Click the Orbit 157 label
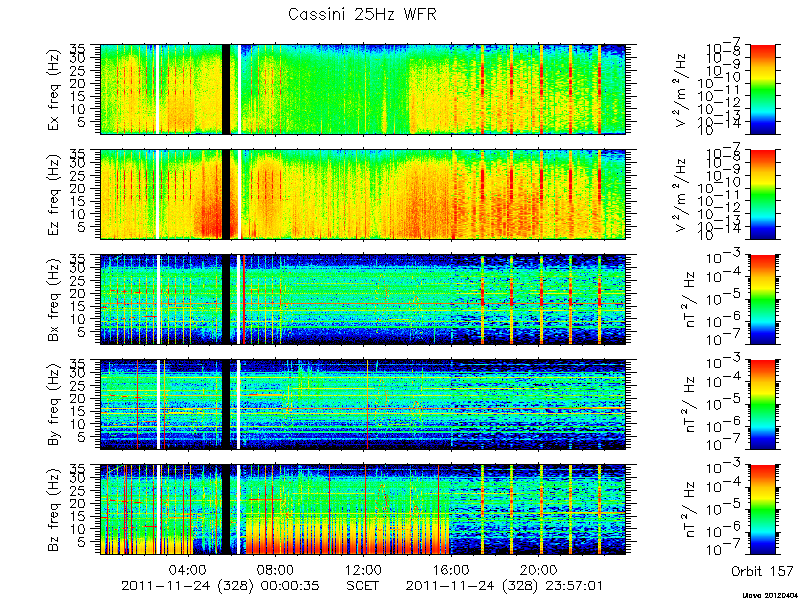 tap(762, 571)
